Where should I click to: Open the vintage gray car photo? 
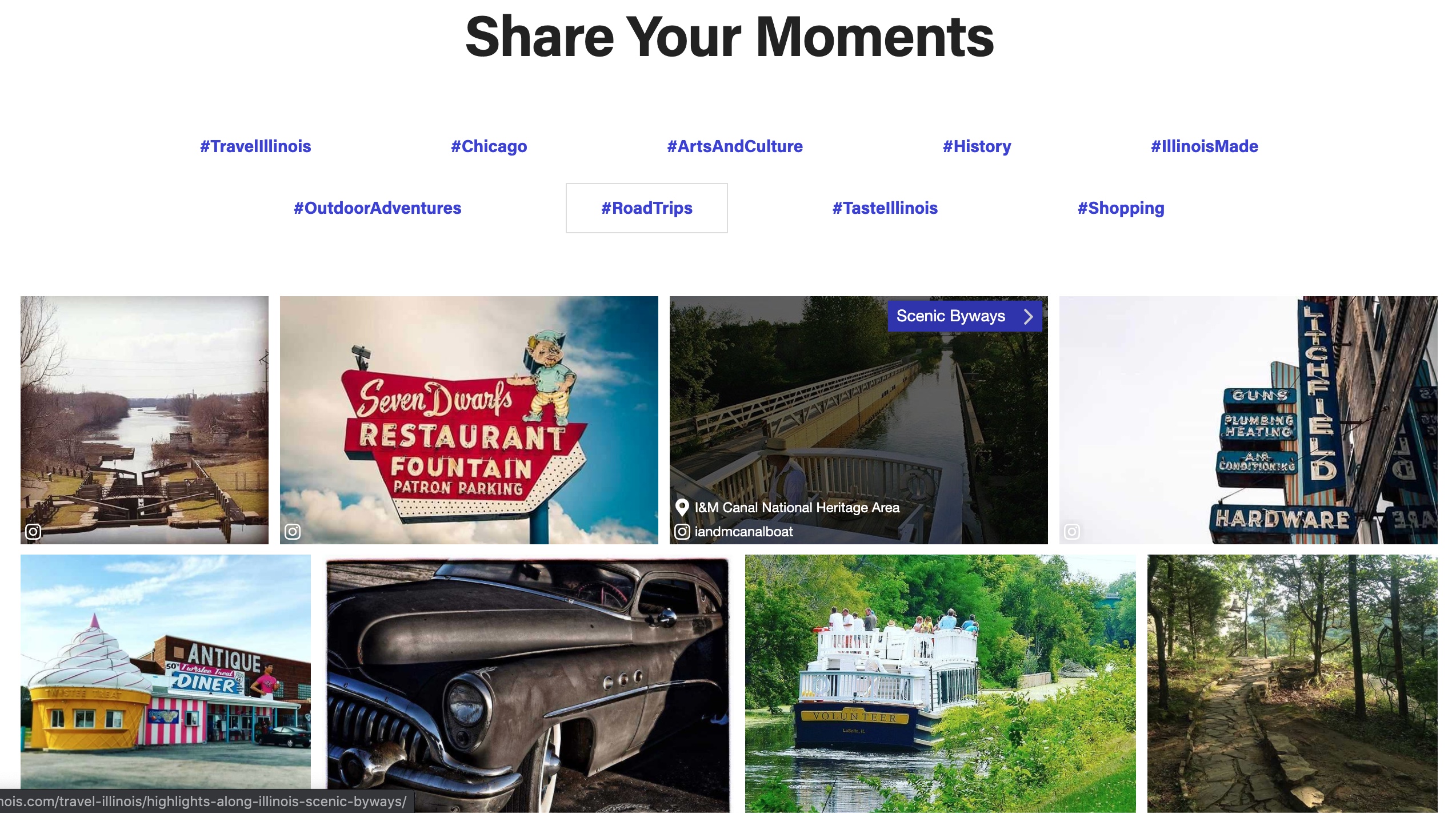pyautogui.click(x=528, y=684)
